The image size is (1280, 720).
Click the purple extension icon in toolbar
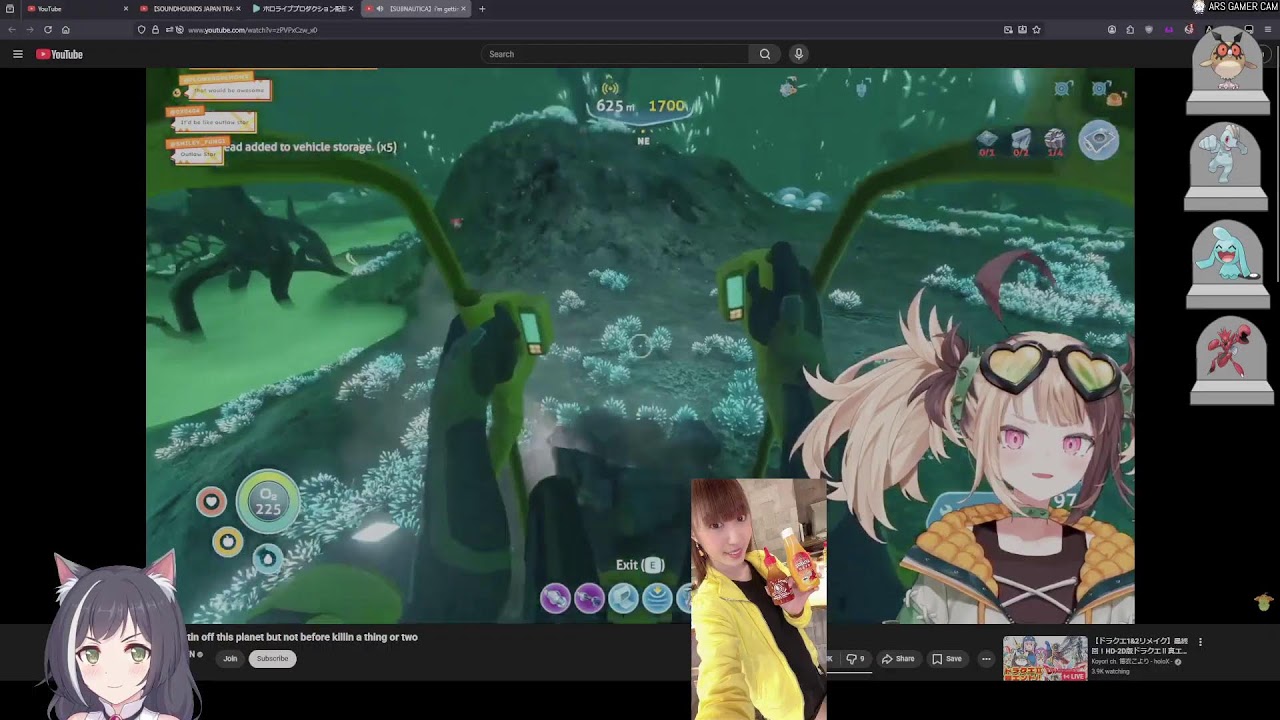[1169, 30]
